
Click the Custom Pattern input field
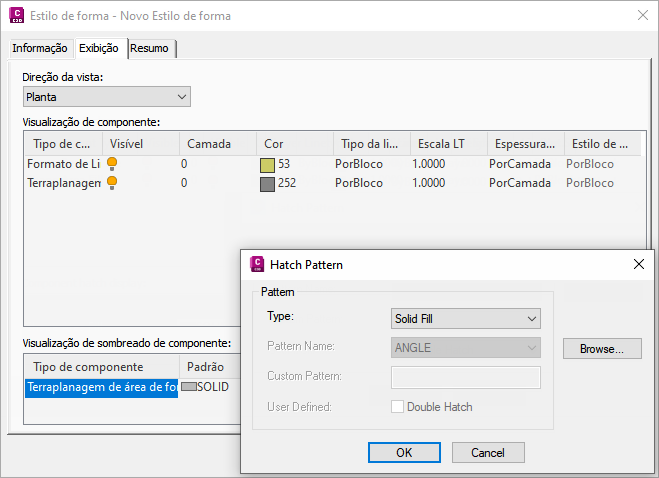tap(466, 377)
